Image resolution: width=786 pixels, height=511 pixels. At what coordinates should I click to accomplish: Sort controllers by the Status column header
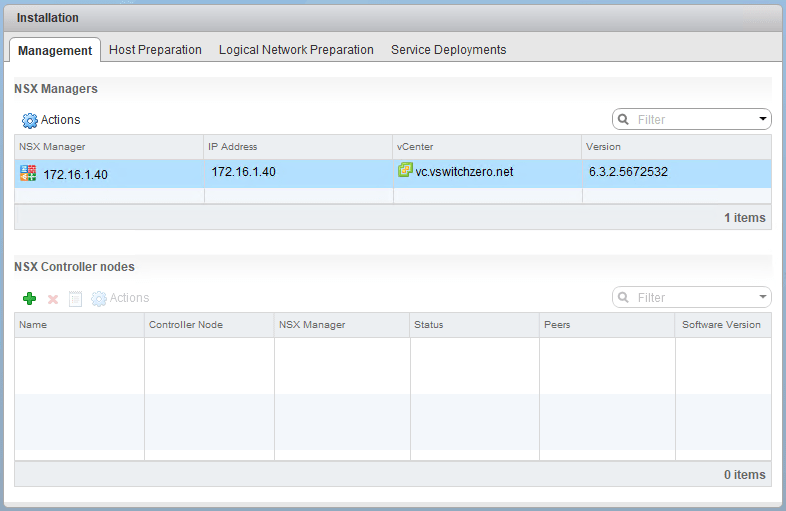pos(474,325)
